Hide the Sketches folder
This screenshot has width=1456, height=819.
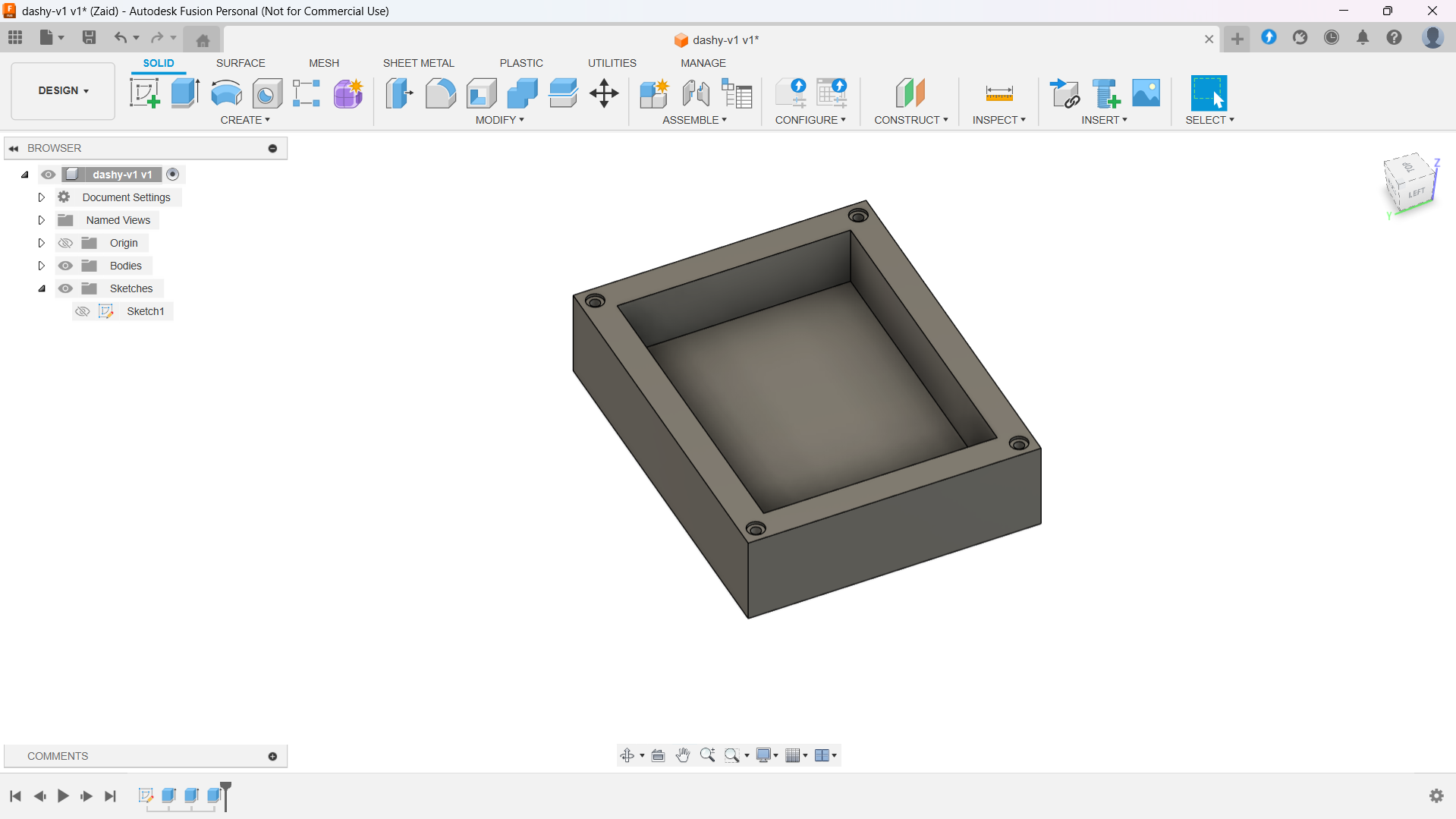[66, 288]
